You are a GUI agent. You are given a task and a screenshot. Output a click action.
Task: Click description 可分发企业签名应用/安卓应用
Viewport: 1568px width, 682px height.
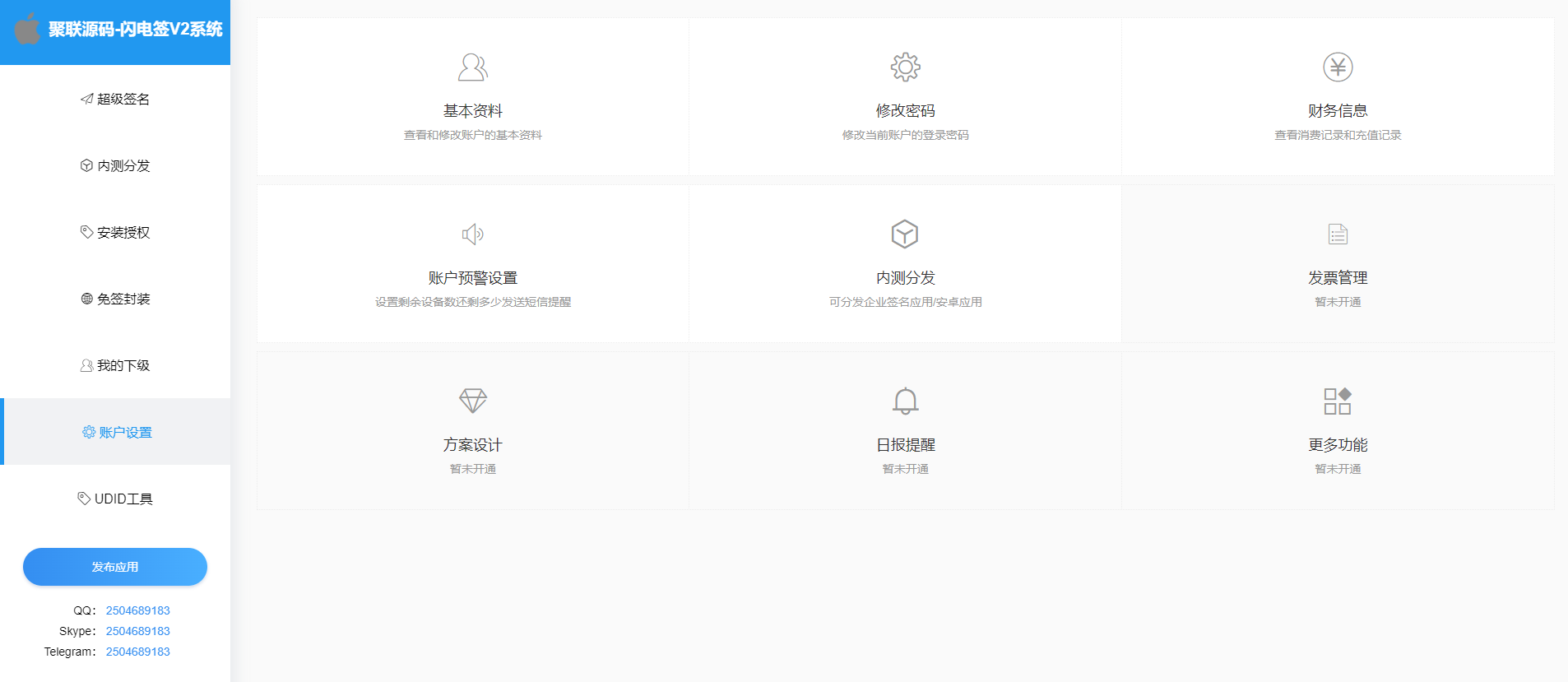906,302
